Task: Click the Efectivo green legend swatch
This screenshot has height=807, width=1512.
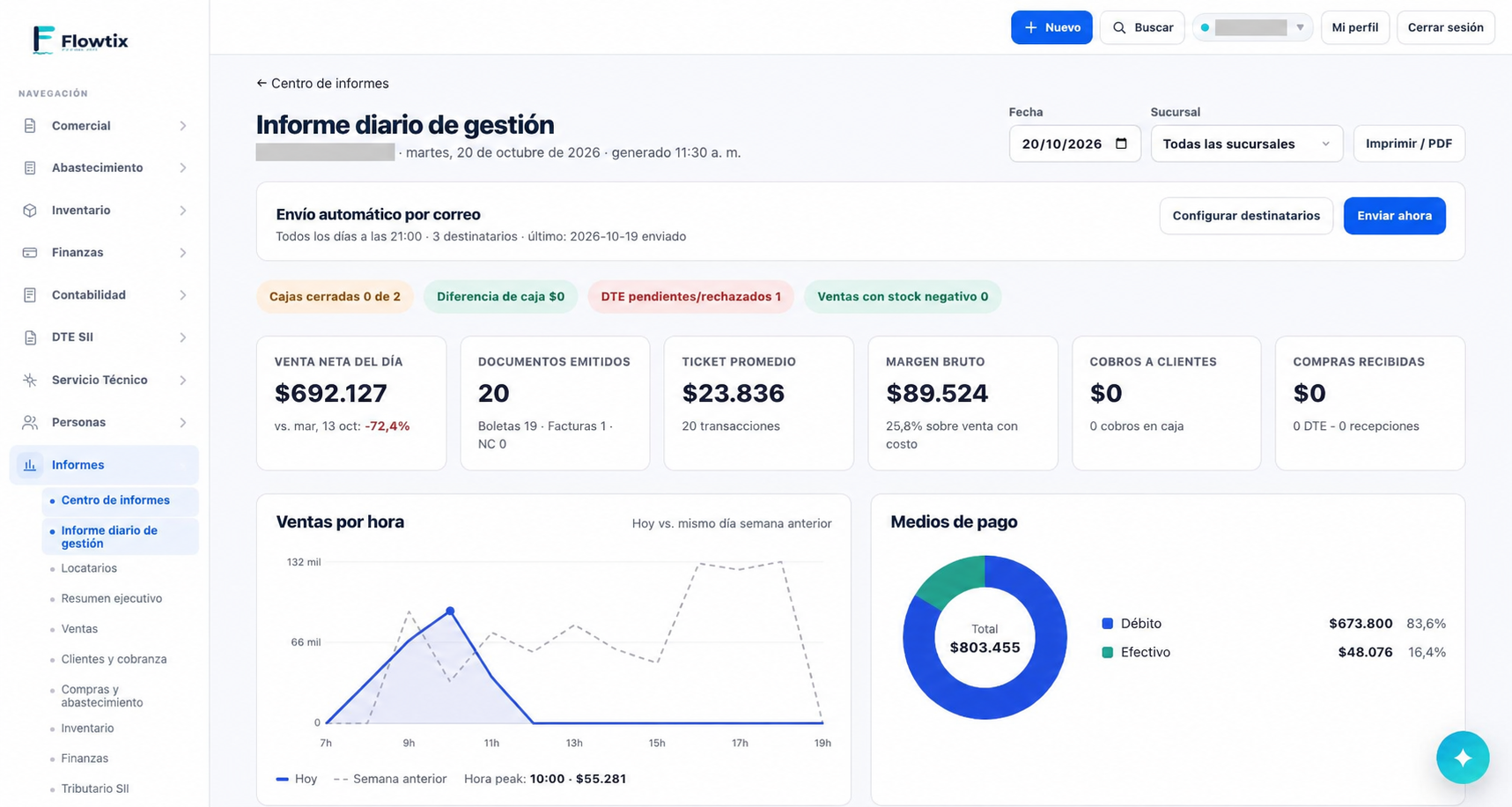Action: (x=1108, y=653)
